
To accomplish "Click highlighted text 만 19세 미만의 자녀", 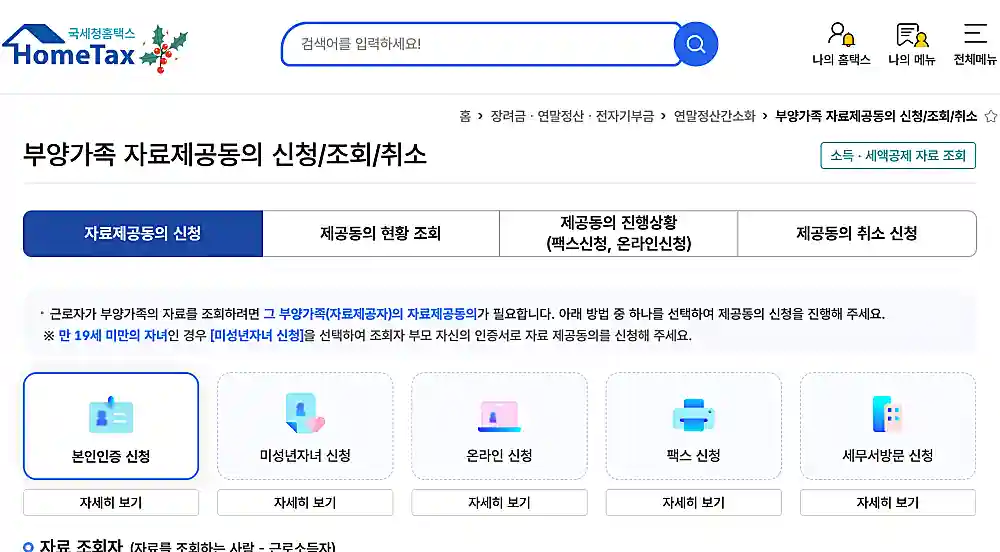I will point(113,335).
